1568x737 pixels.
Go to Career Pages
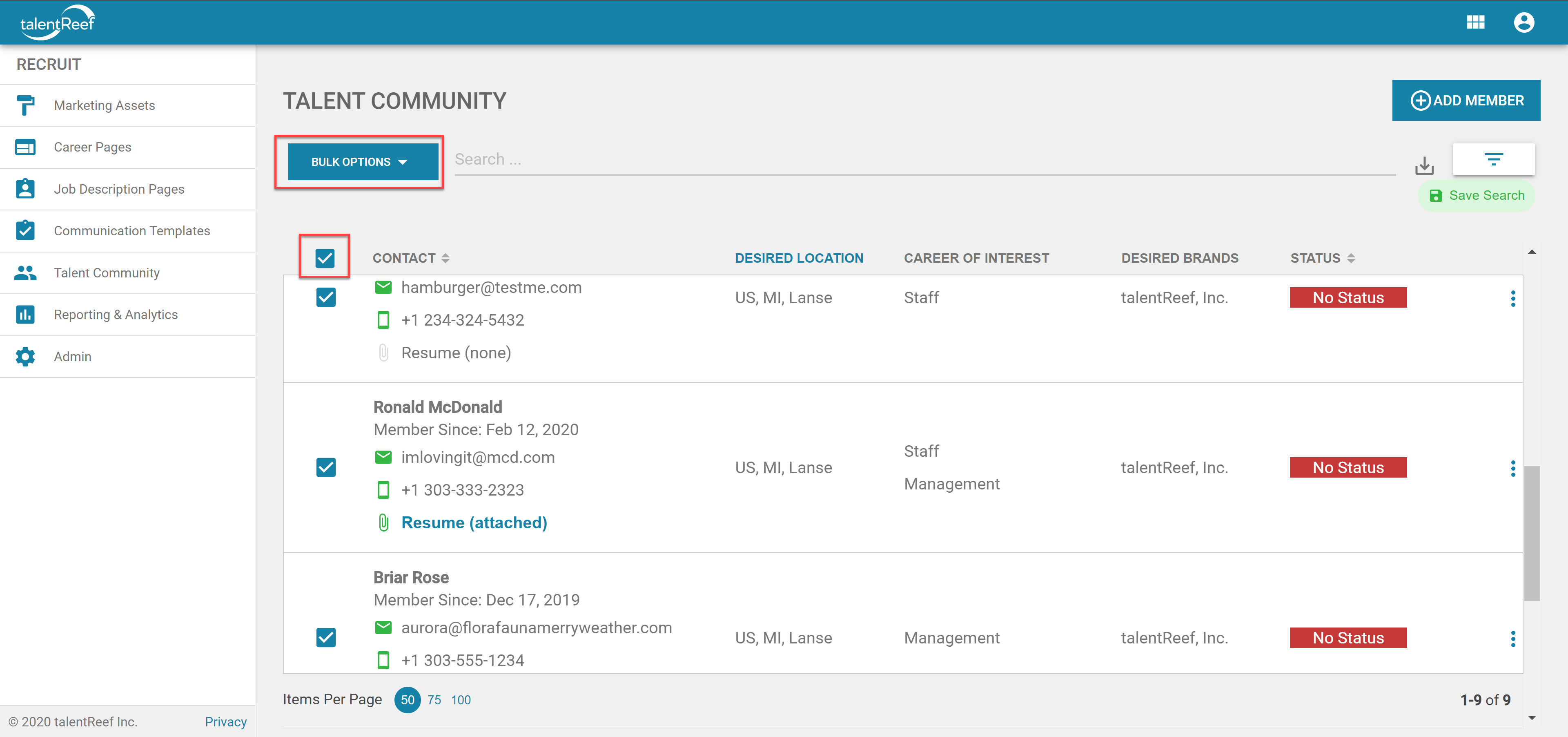pos(128,147)
